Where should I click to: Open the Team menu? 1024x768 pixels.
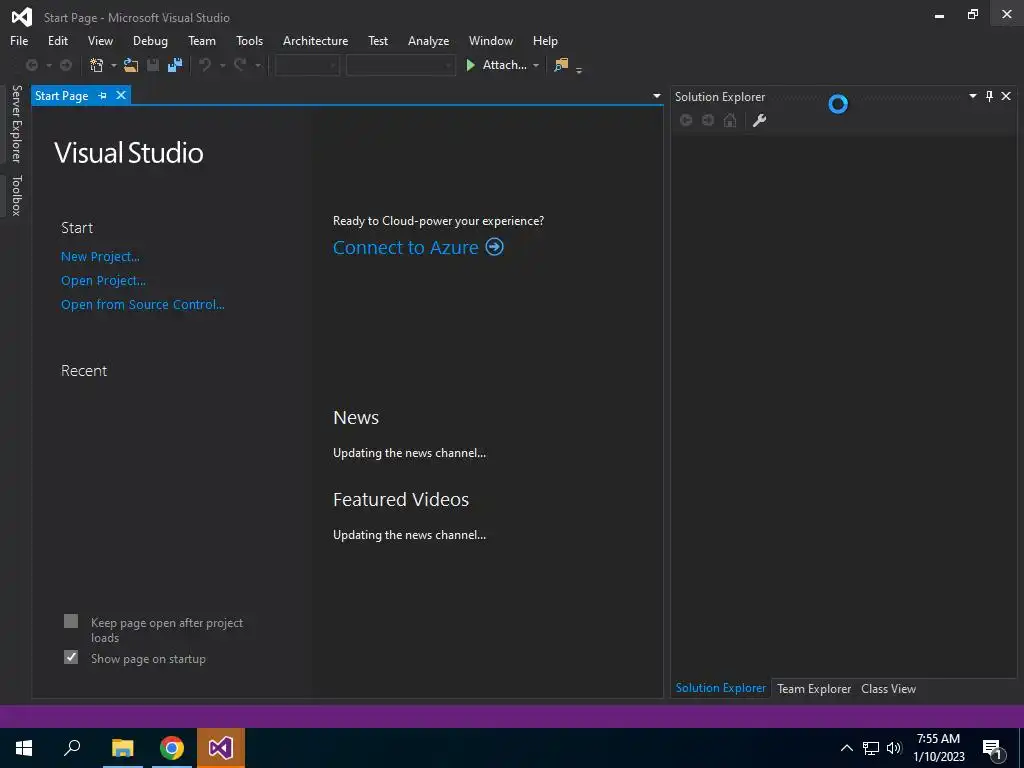202,40
